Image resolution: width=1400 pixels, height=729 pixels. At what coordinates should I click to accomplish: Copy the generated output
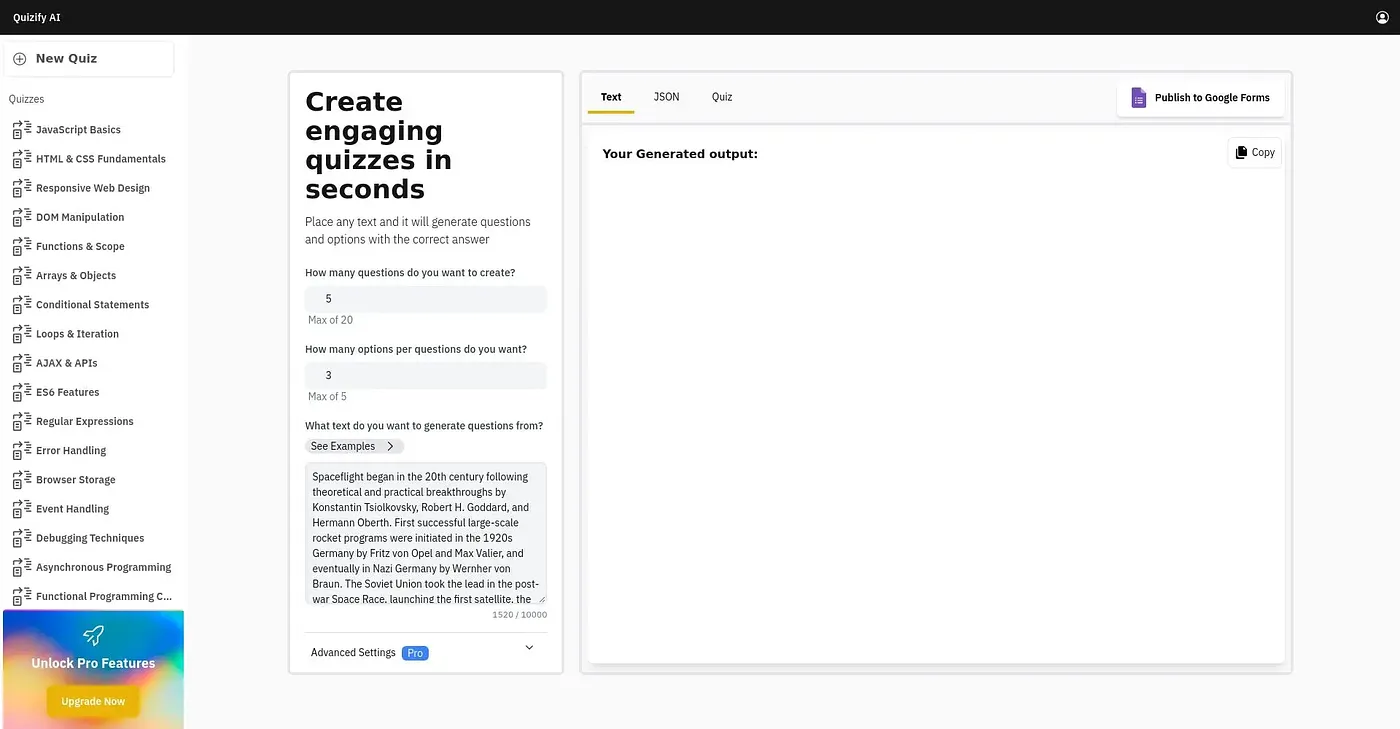coord(1255,152)
